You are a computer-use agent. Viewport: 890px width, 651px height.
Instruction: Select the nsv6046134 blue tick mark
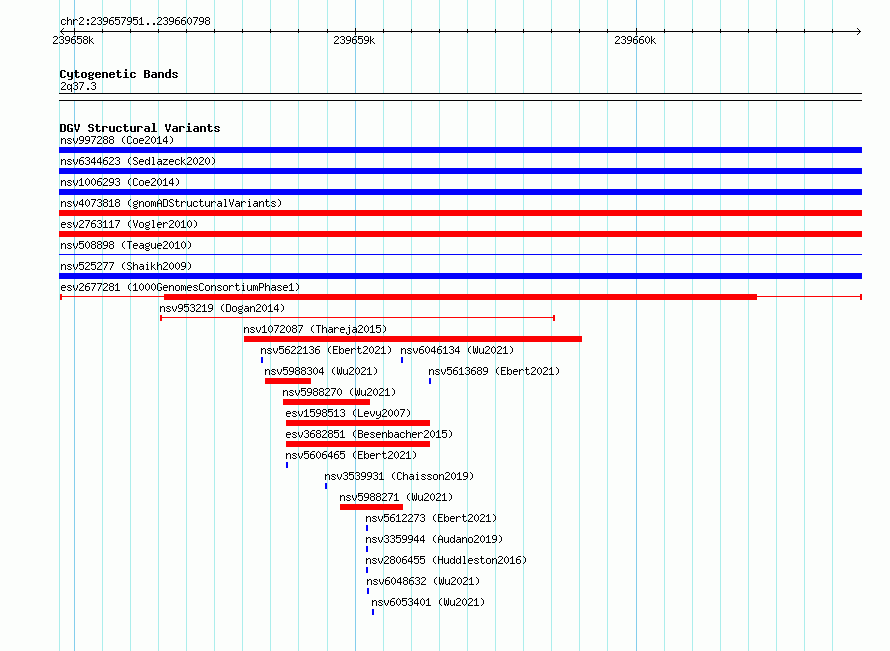coord(402,360)
